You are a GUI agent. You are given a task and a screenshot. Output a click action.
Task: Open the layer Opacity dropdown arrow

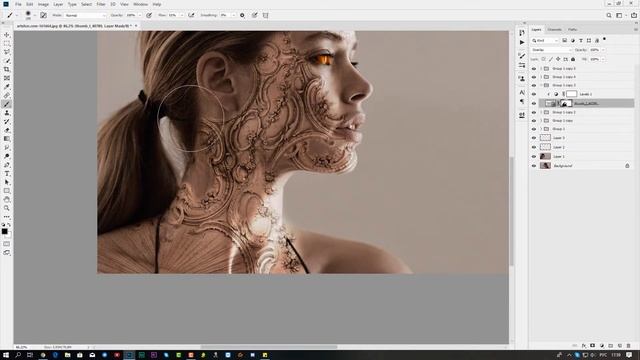[603, 50]
